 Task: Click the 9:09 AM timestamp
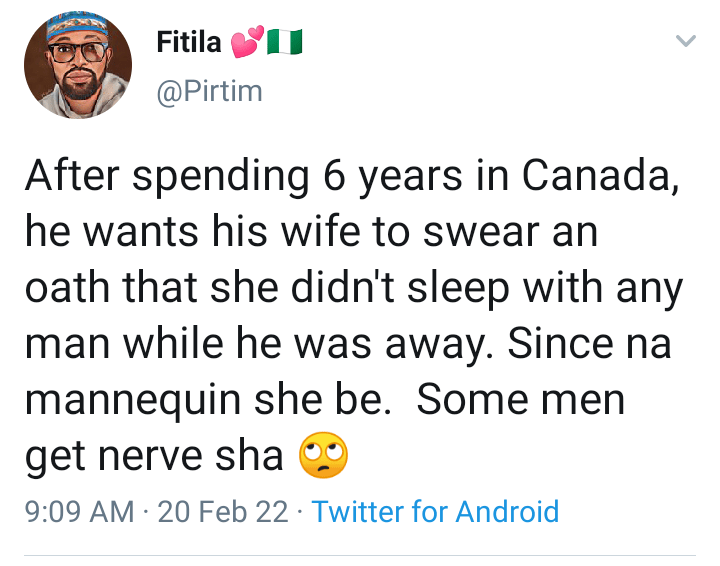78,512
